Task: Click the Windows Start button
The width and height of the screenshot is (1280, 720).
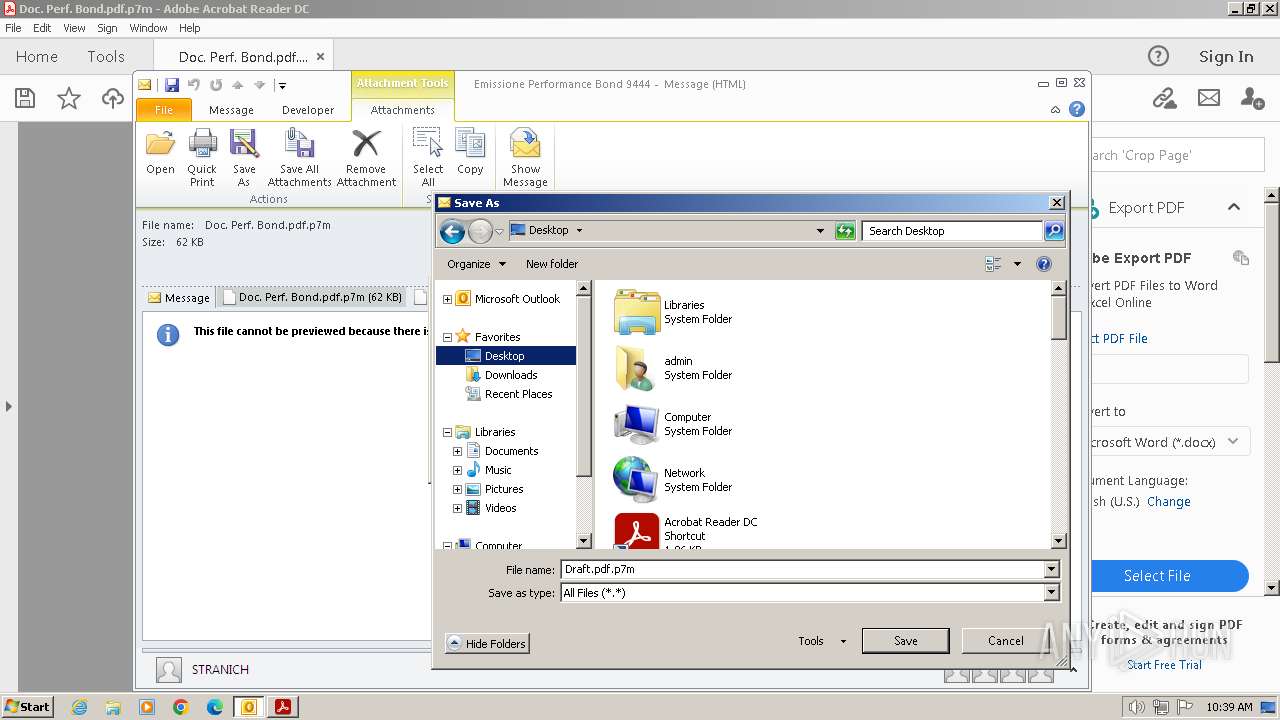Action: click(x=27, y=707)
